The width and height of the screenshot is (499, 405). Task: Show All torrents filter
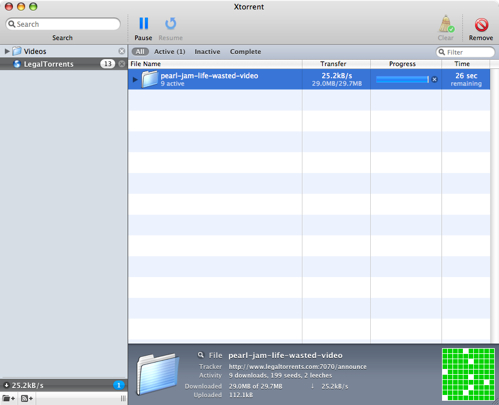[x=140, y=52]
